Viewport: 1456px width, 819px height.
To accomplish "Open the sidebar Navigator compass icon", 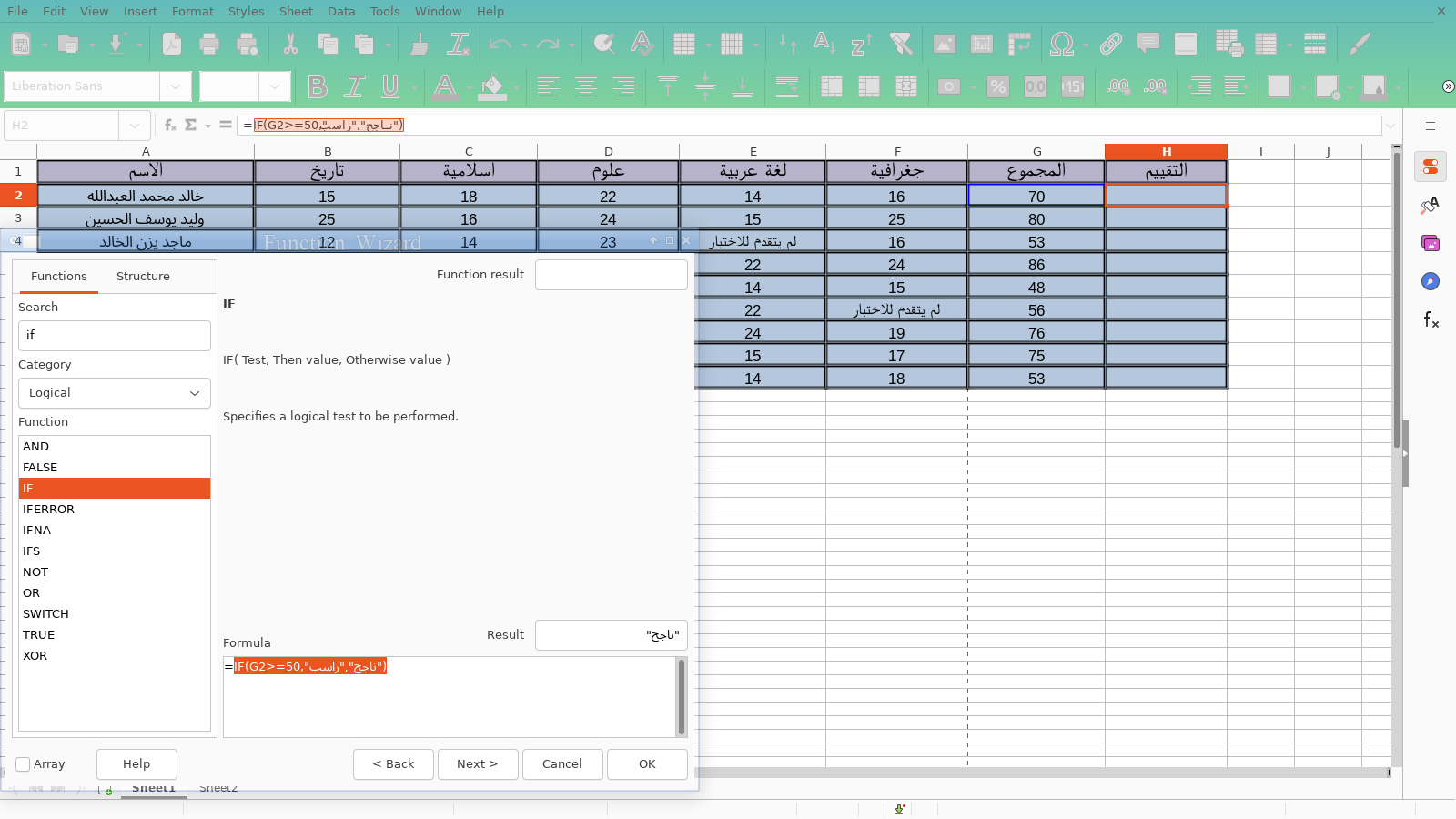I will [x=1431, y=281].
